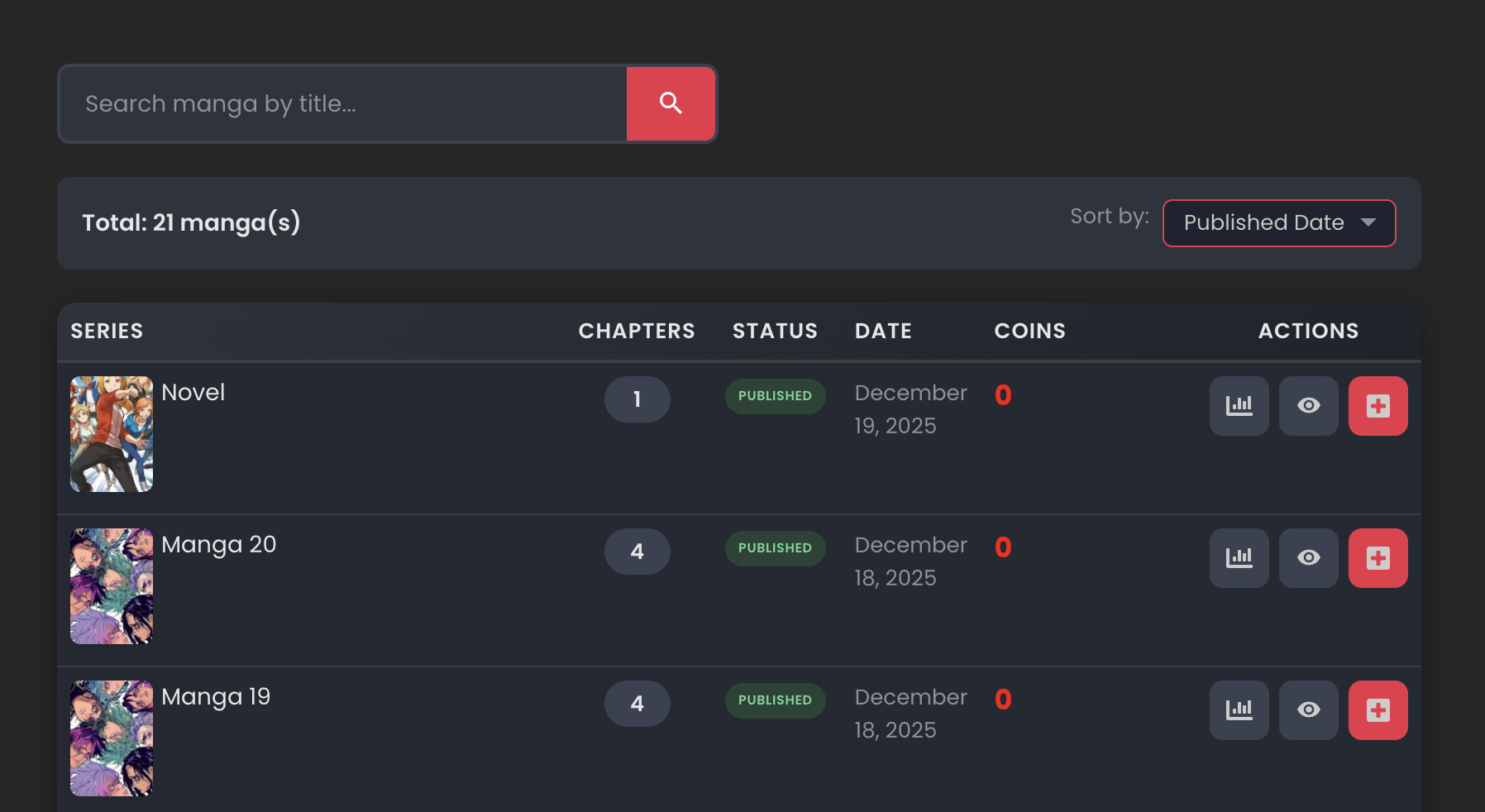This screenshot has height=812, width=1485.
Task: Click the chapter count badge for Manga 19
Action: coord(637,704)
